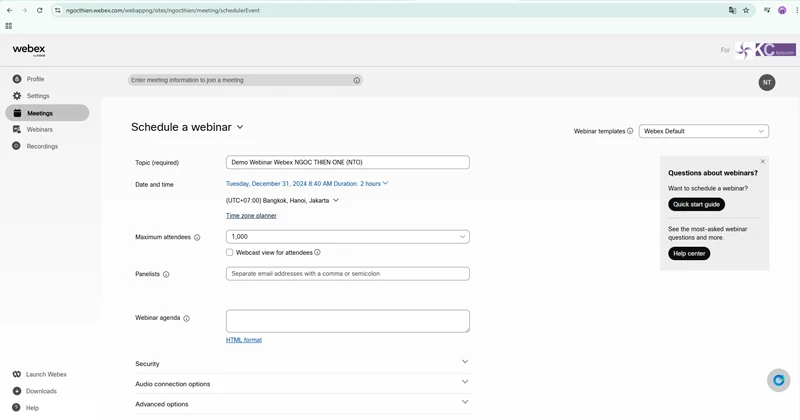Click the Help center button

[689, 253]
